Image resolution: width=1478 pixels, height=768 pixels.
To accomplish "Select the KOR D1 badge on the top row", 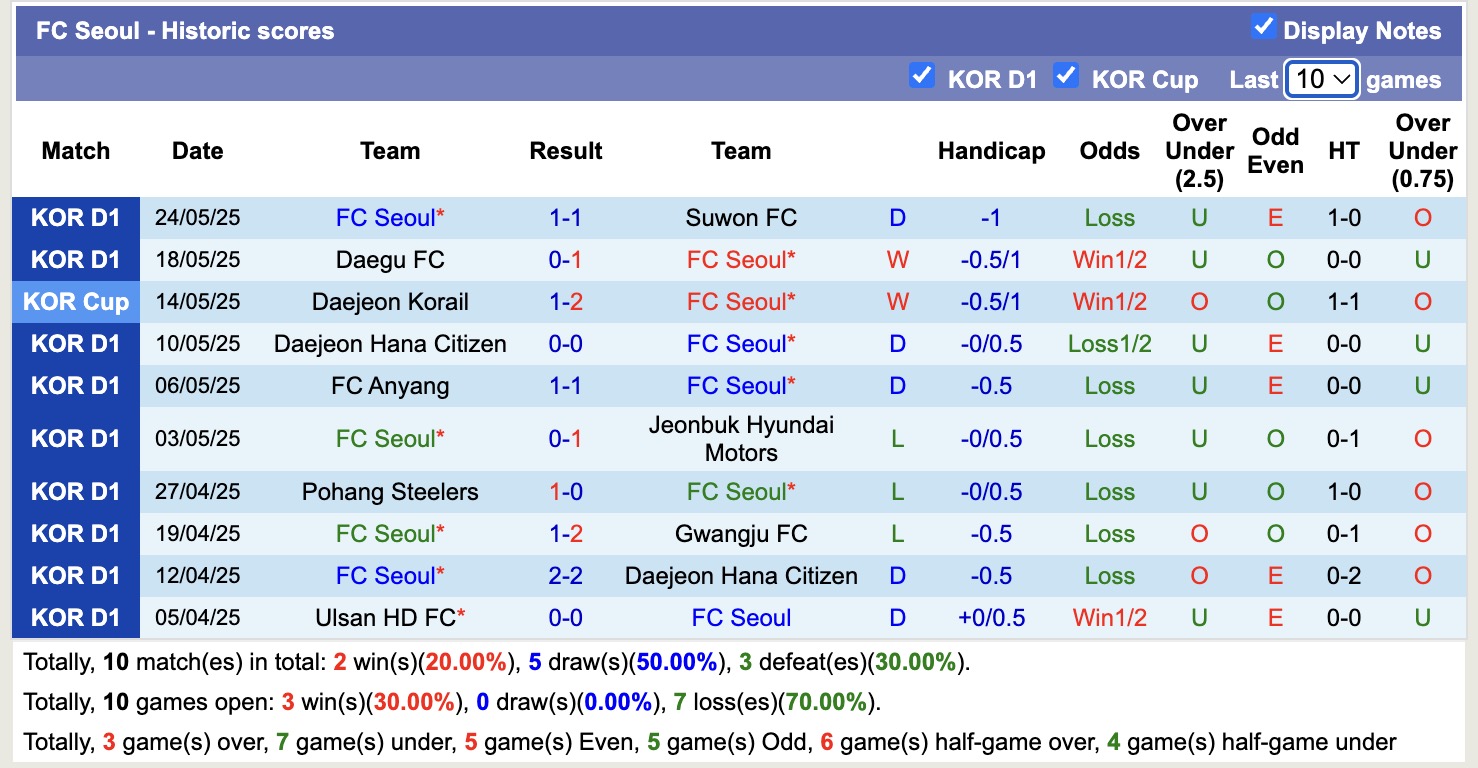I will 75,217.
